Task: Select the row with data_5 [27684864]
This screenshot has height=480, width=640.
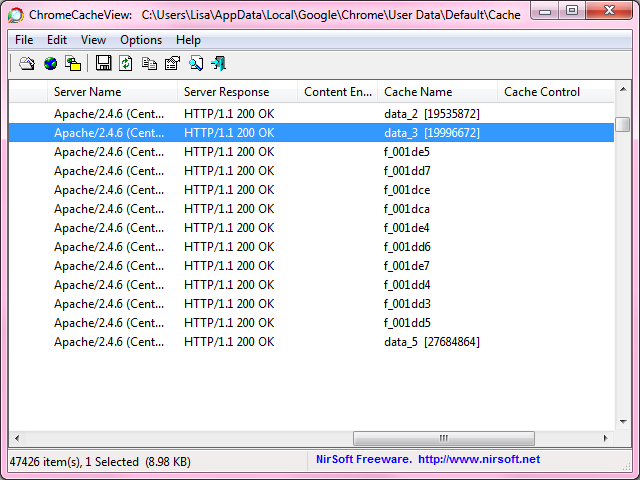Action: click(311, 342)
